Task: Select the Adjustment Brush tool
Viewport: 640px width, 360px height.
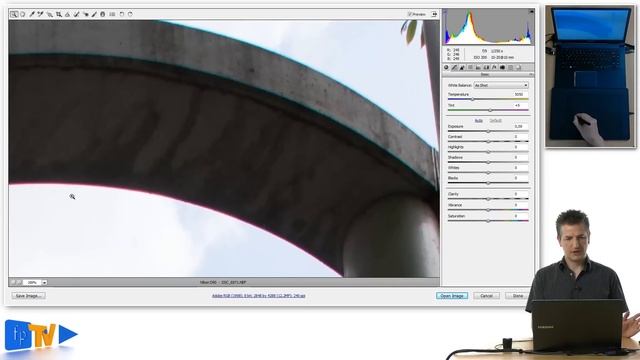Action: coord(94,14)
